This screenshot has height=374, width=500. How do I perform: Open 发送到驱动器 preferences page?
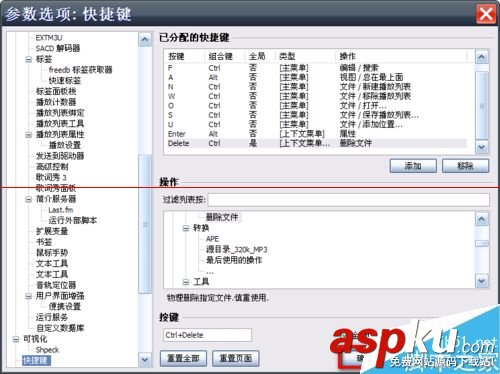click(x=60, y=156)
